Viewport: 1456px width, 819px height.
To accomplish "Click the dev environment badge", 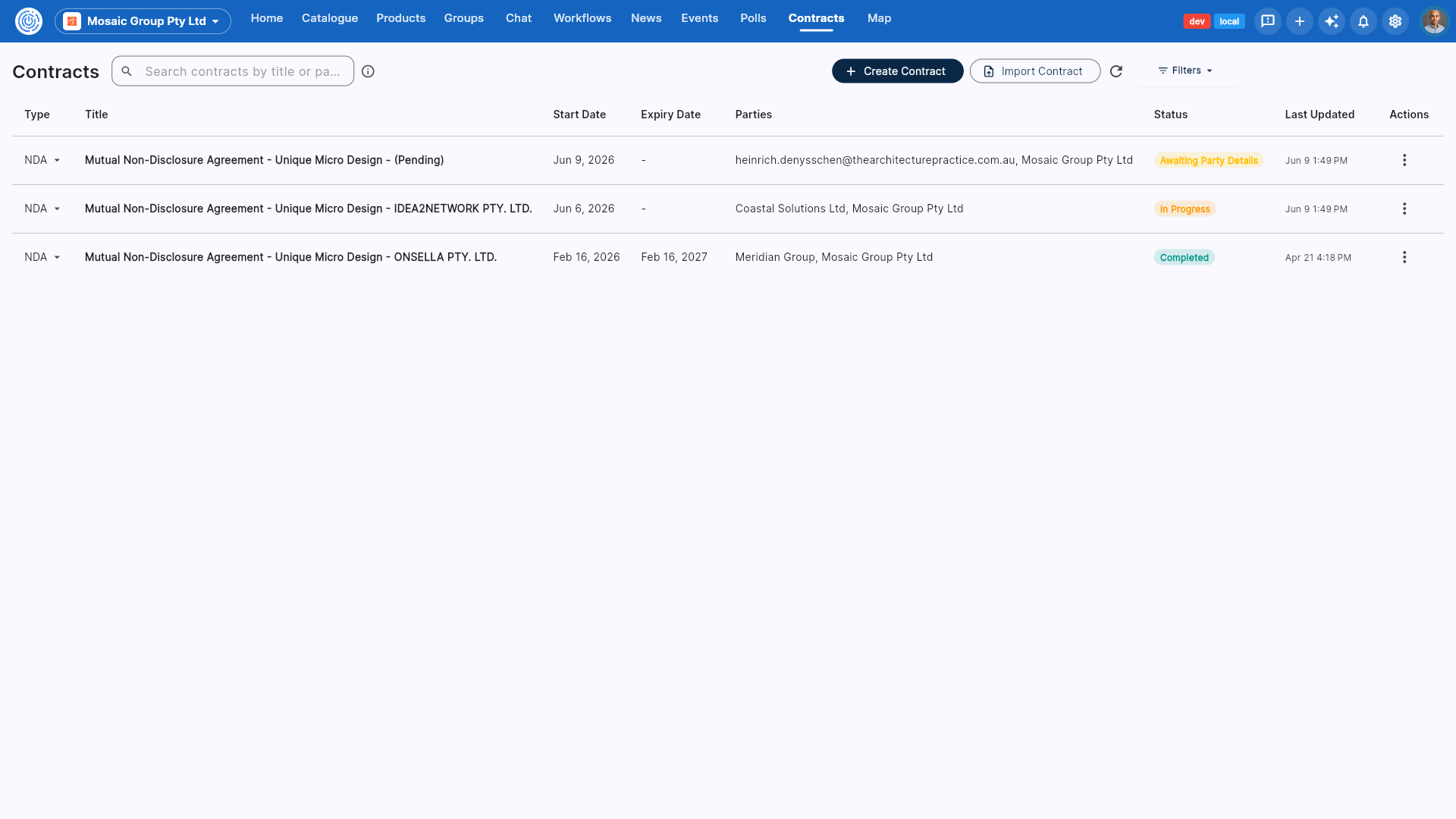I will click(x=1197, y=21).
